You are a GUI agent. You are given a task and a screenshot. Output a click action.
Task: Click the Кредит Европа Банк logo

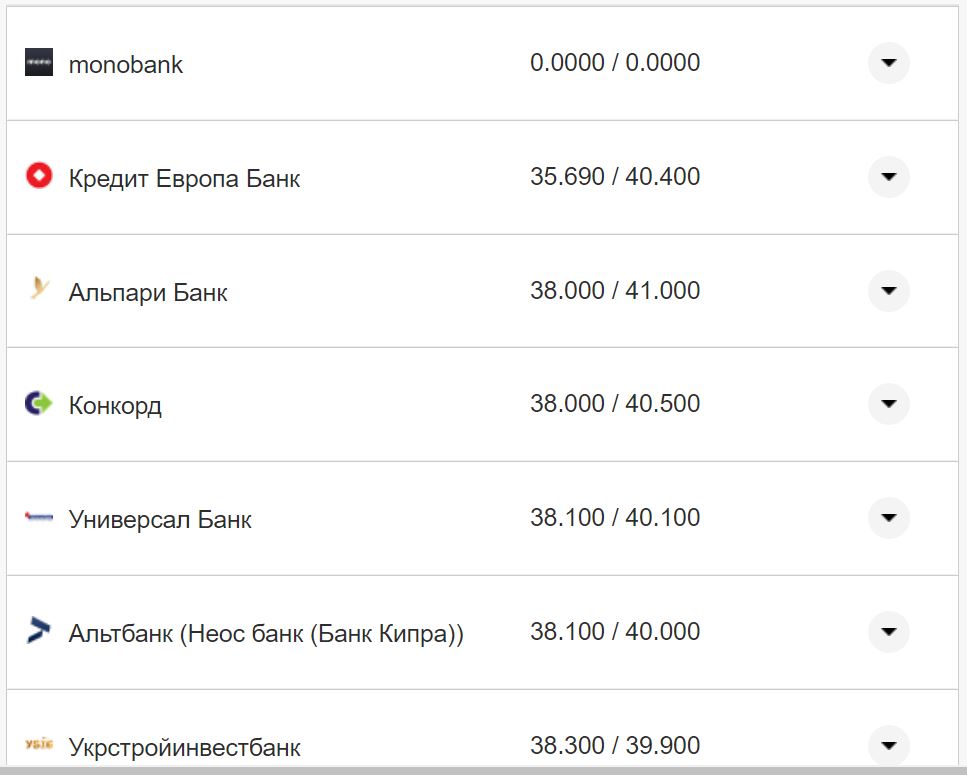[39, 177]
